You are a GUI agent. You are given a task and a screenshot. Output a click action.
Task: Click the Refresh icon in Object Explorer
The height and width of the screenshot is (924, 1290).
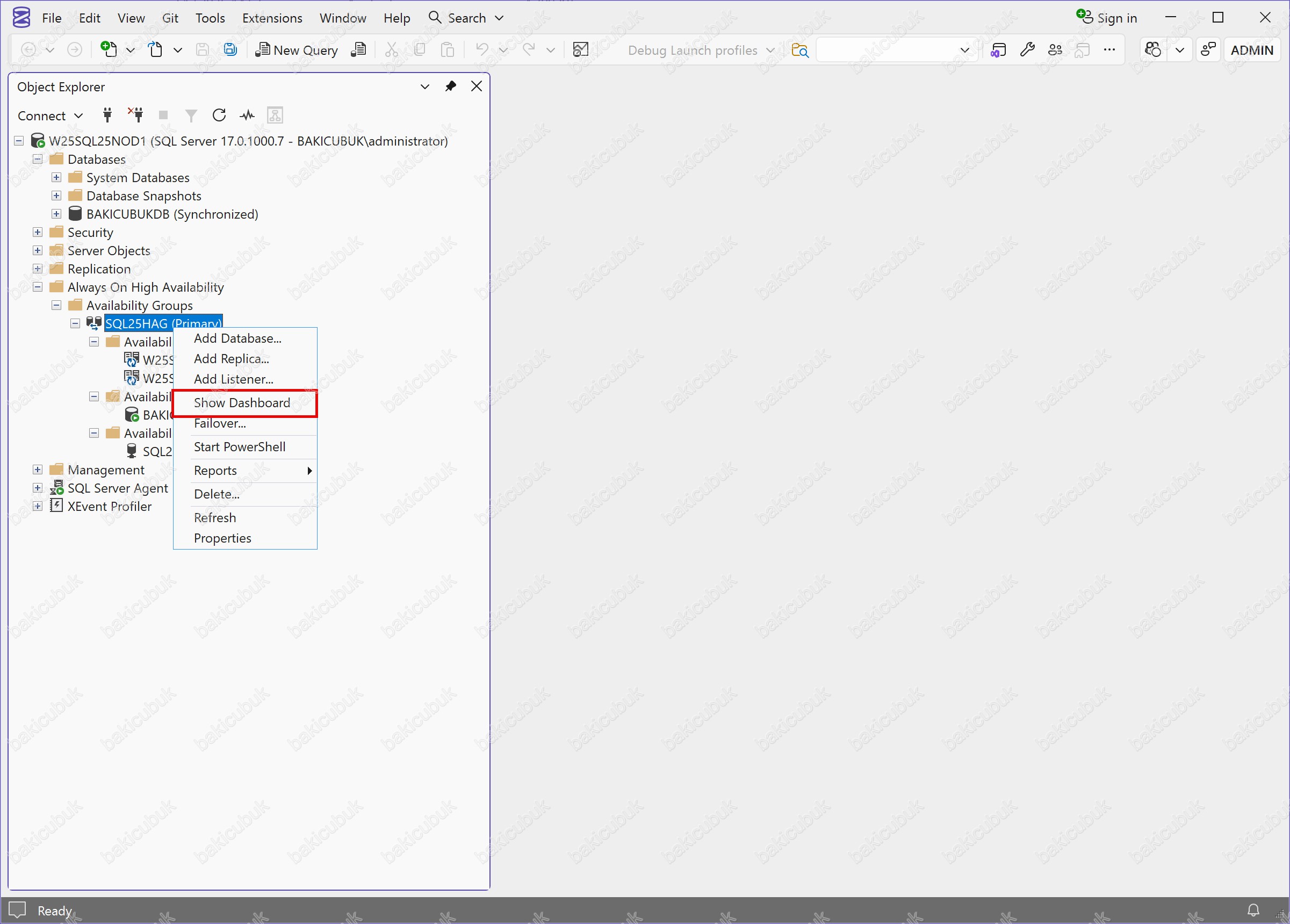(219, 115)
